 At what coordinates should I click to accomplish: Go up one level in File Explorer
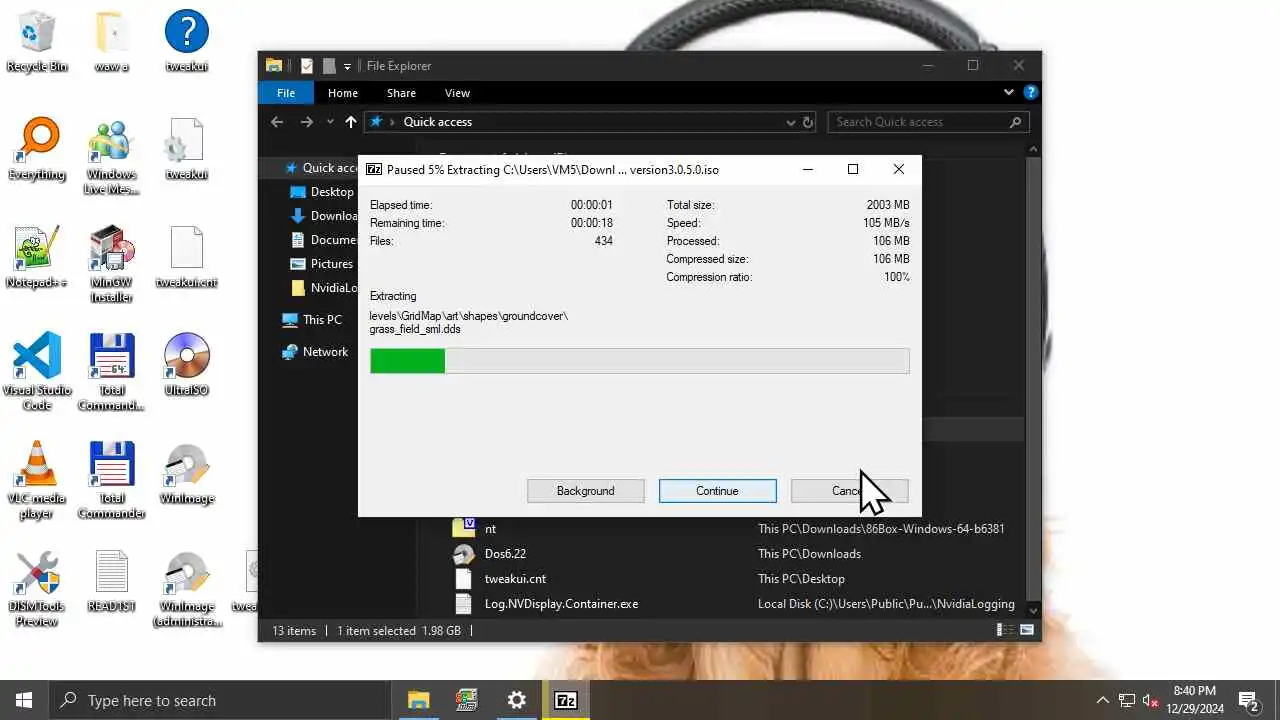click(350, 122)
